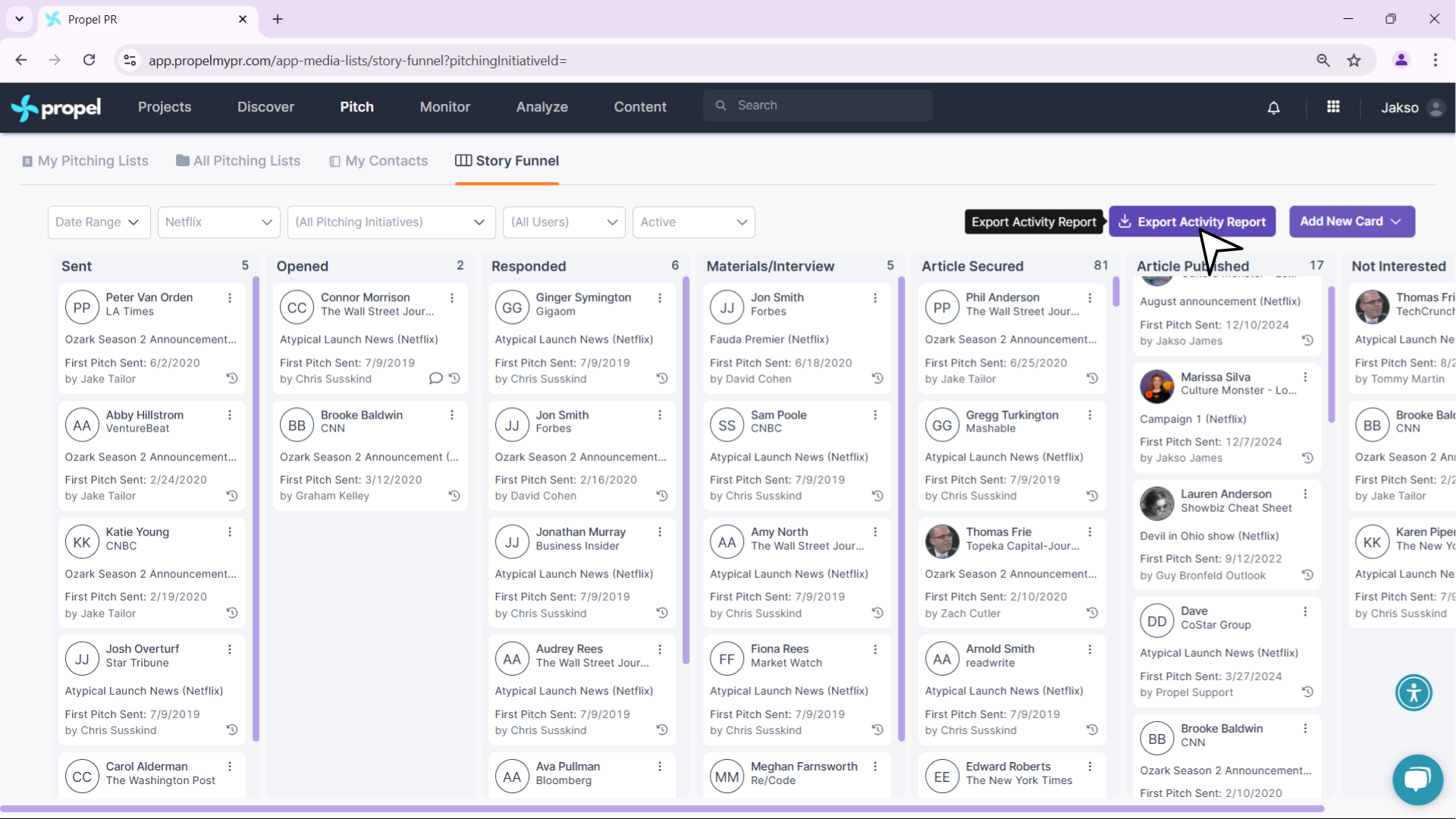
Task: Expand the All Pitching Initiatives dropdown
Action: 391,222
